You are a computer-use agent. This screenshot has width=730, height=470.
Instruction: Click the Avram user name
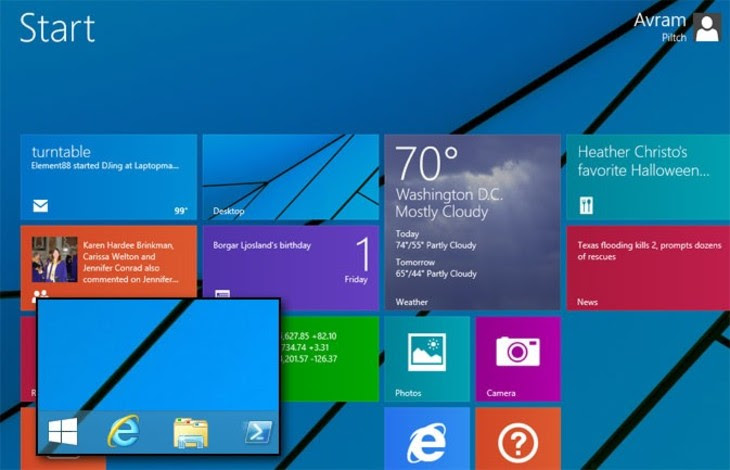(x=659, y=20)
